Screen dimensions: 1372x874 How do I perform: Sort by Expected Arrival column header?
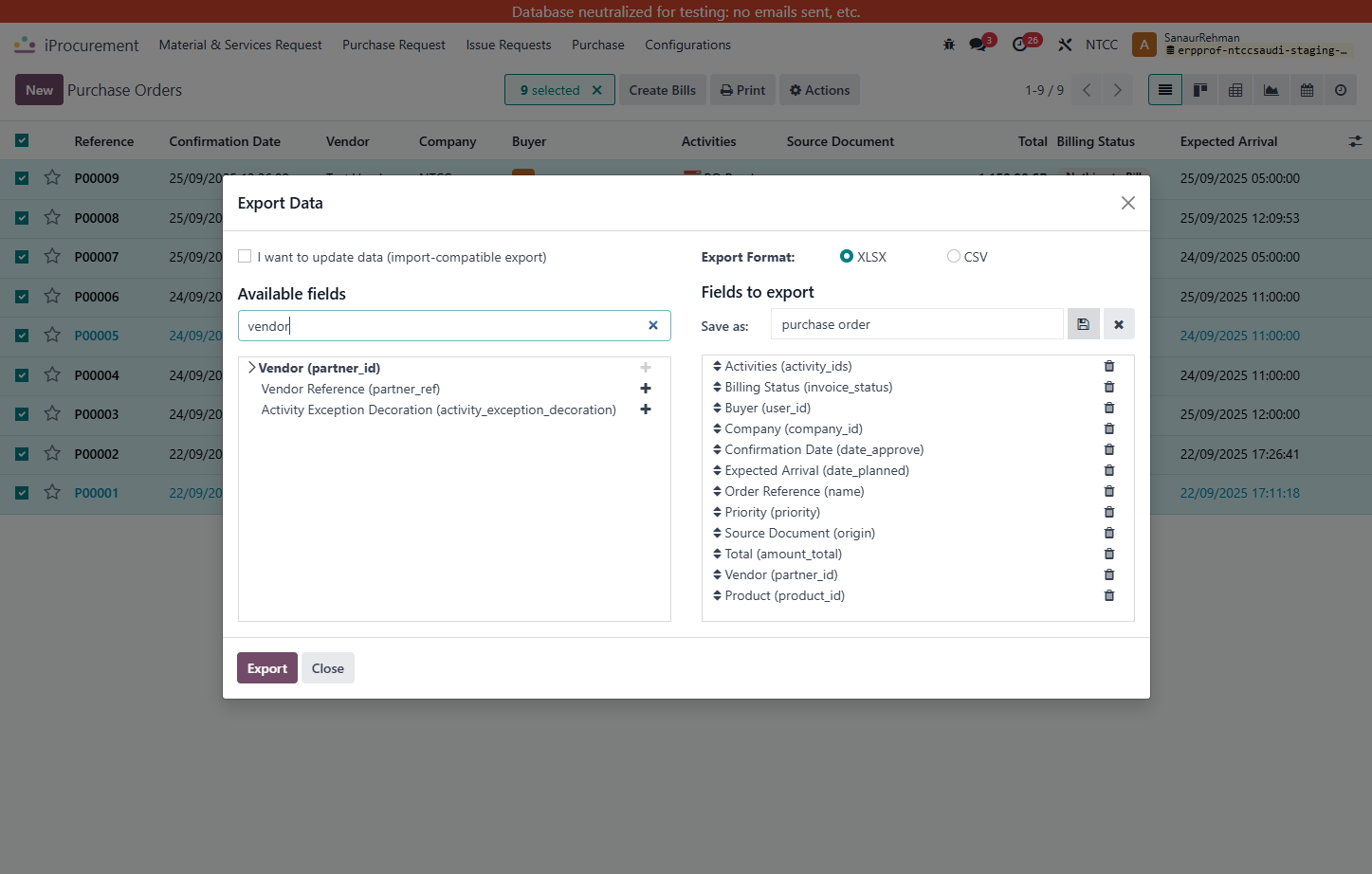coord(1228,141)
